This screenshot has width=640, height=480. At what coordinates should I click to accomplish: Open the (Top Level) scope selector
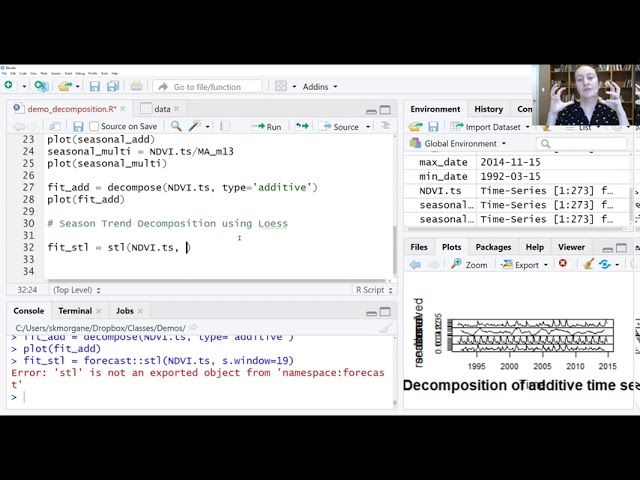(77, 290)
